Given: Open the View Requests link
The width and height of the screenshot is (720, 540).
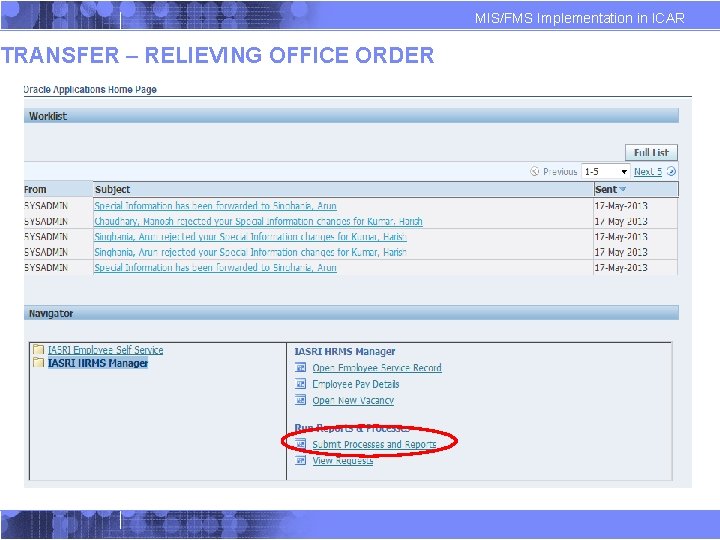Looking at the screenshot, I should [x=343, y=461].
